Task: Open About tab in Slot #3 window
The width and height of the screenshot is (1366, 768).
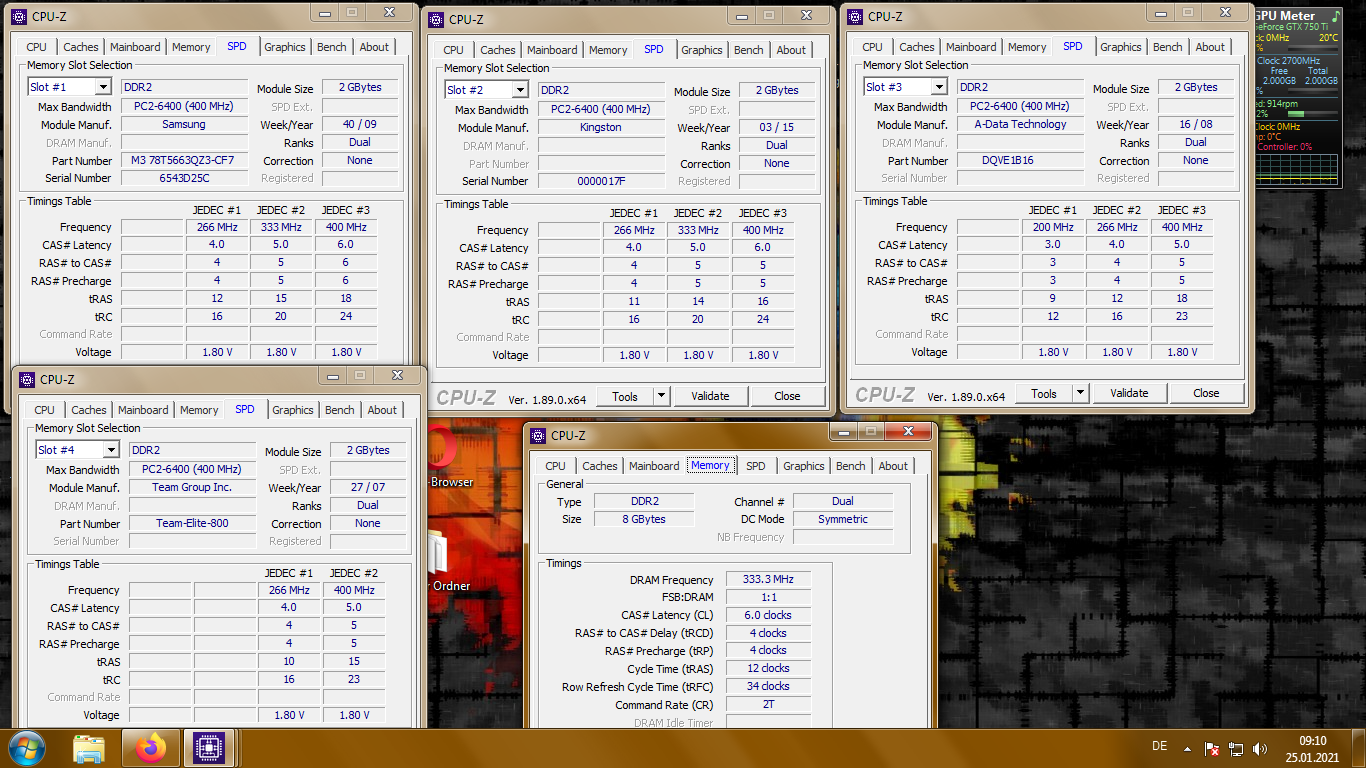Action: 1210,47
